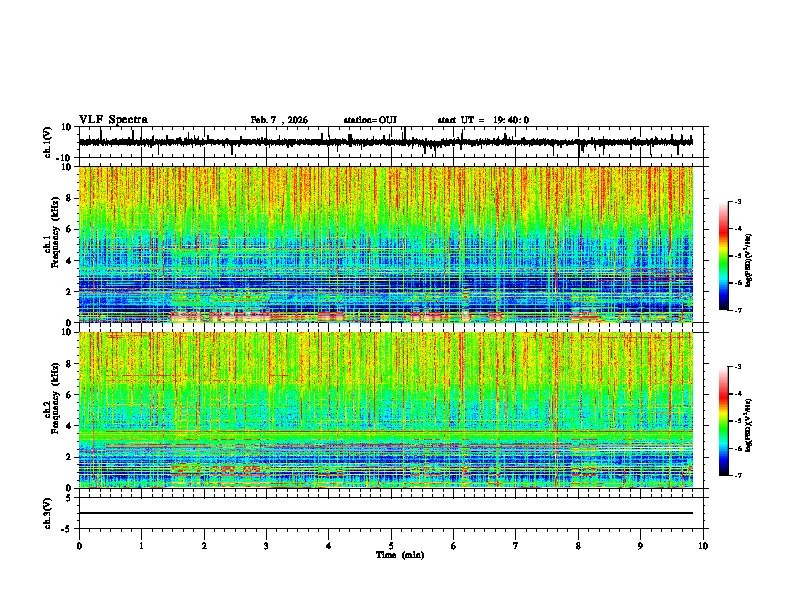Click the "8" kHz tick on ch.1 frequency axis
The image size is (792, 612).
[x=70, y=198]
